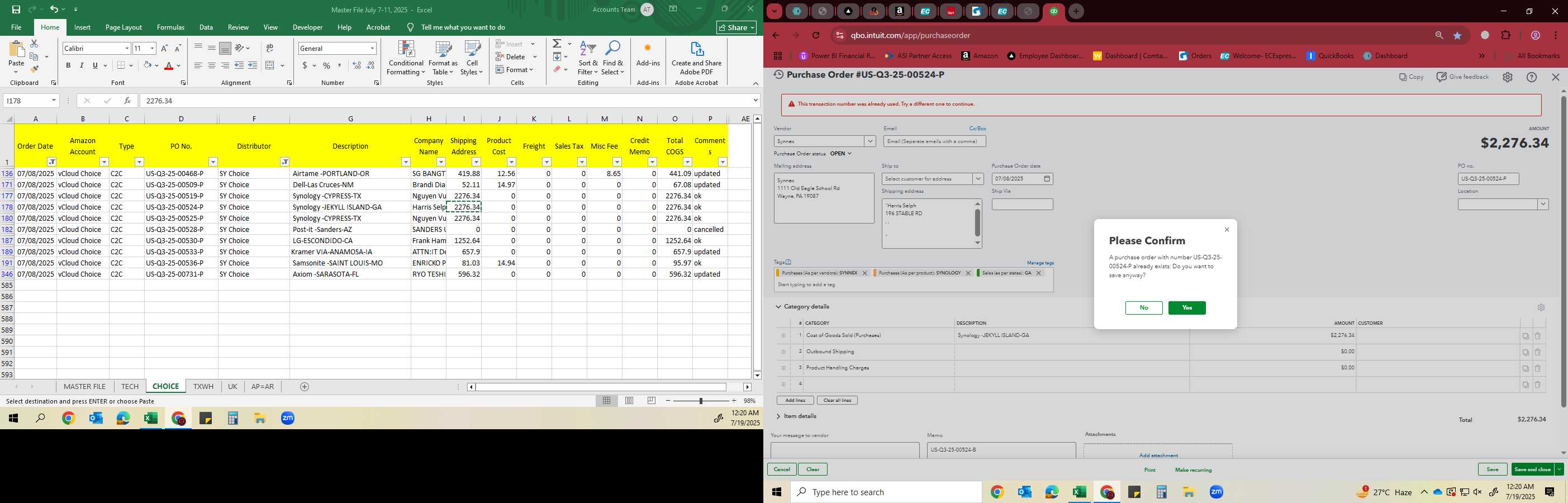Click the Add-ins button
Screen dimensions: 1568x503
coord(648,55)
